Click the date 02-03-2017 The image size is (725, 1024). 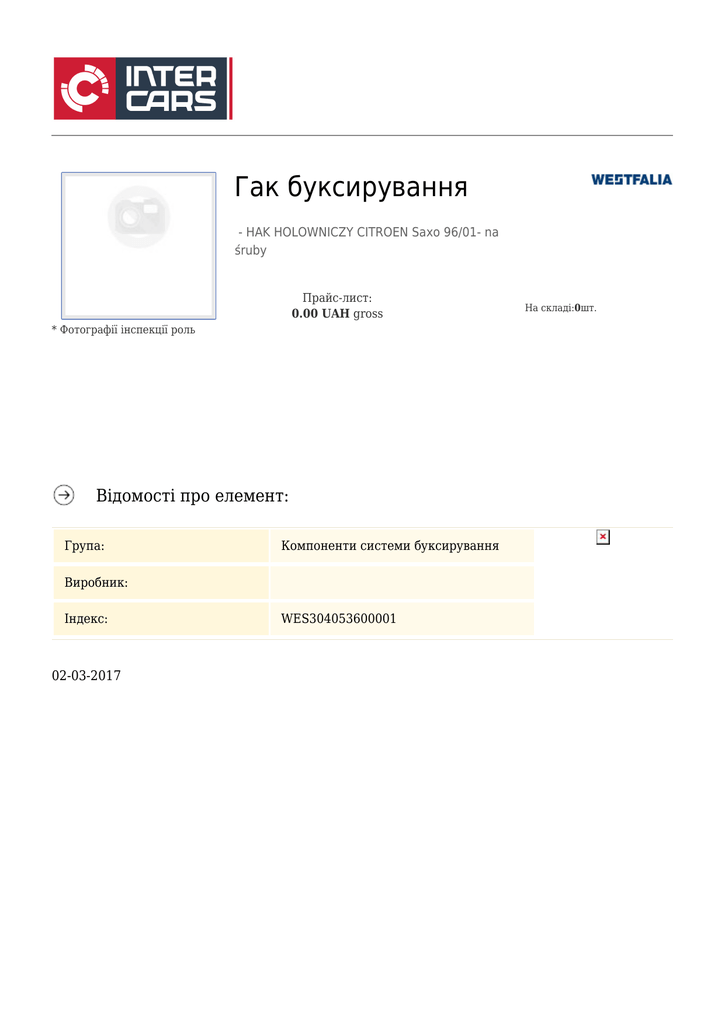[x=86, y=676]
